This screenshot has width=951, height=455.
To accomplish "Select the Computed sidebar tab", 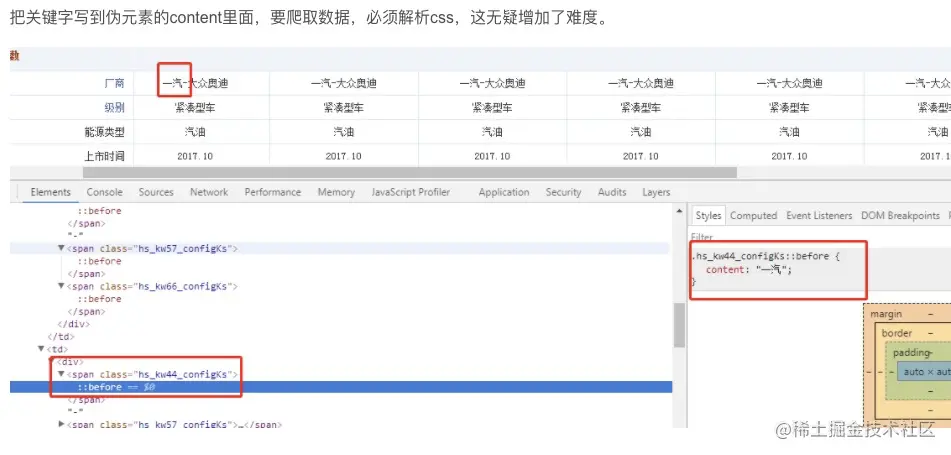I will coord(753,215).
